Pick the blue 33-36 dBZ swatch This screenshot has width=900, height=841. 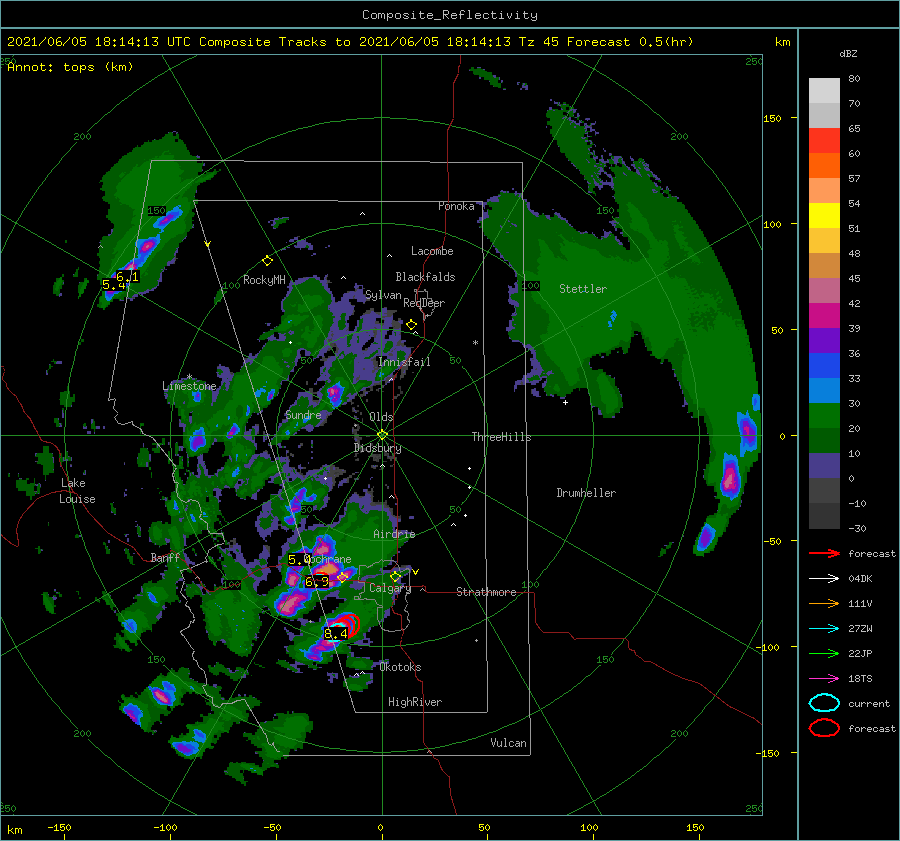tap(824, 366)
